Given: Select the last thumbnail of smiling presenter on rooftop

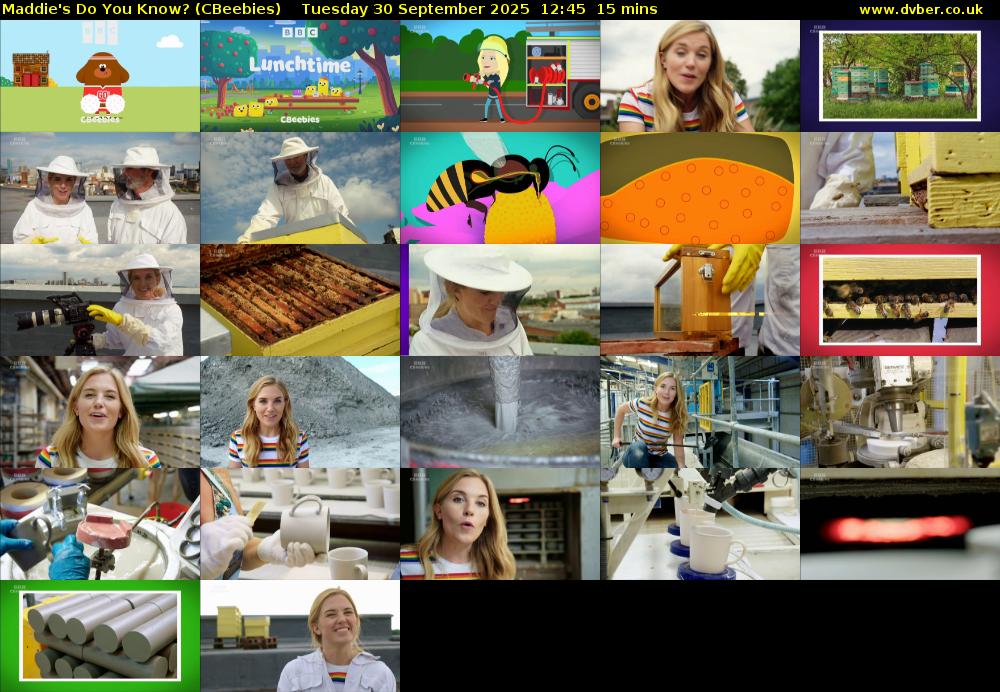Looking at the screenshot, I should (x=300, y=636).
